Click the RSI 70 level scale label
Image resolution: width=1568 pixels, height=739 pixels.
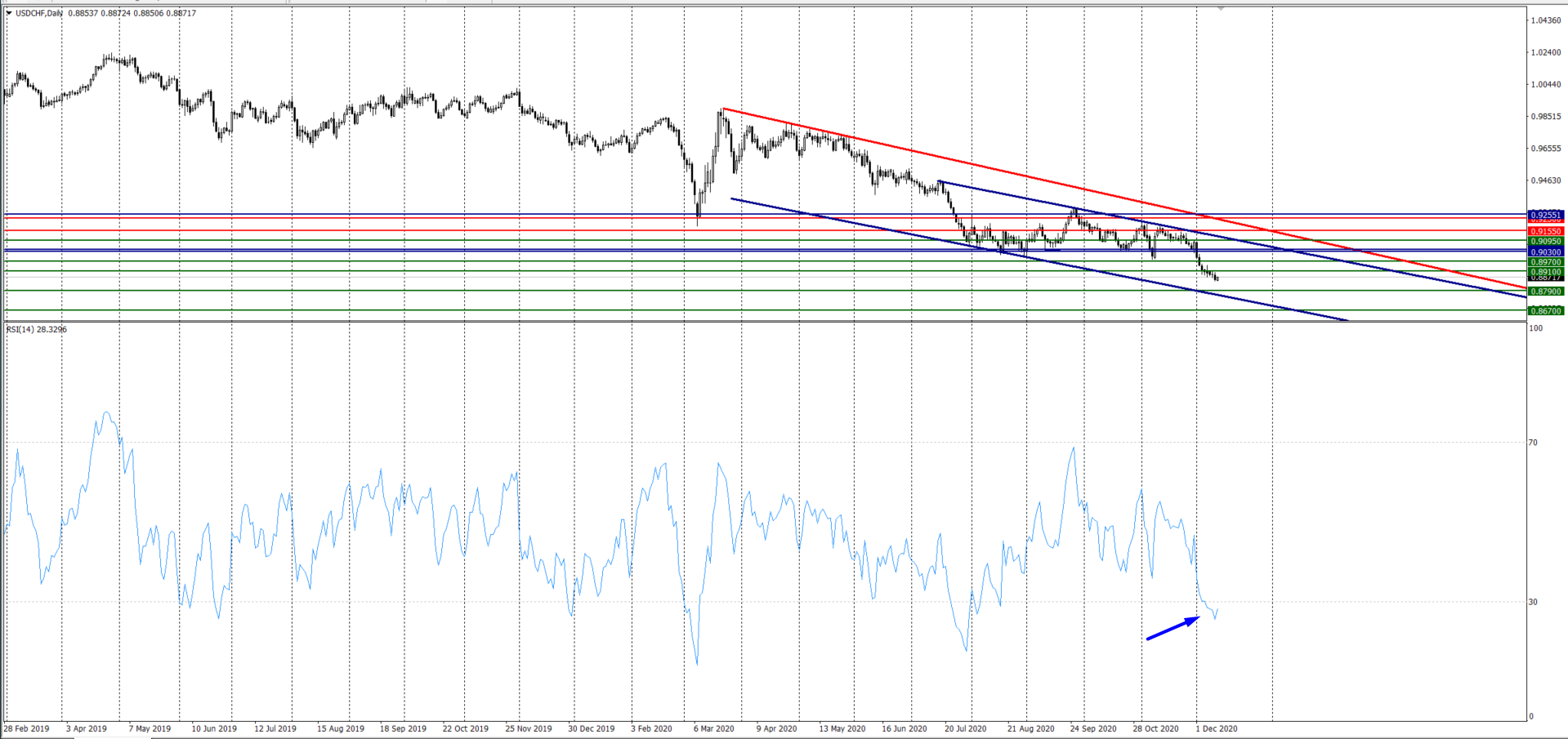point(1534,443)
